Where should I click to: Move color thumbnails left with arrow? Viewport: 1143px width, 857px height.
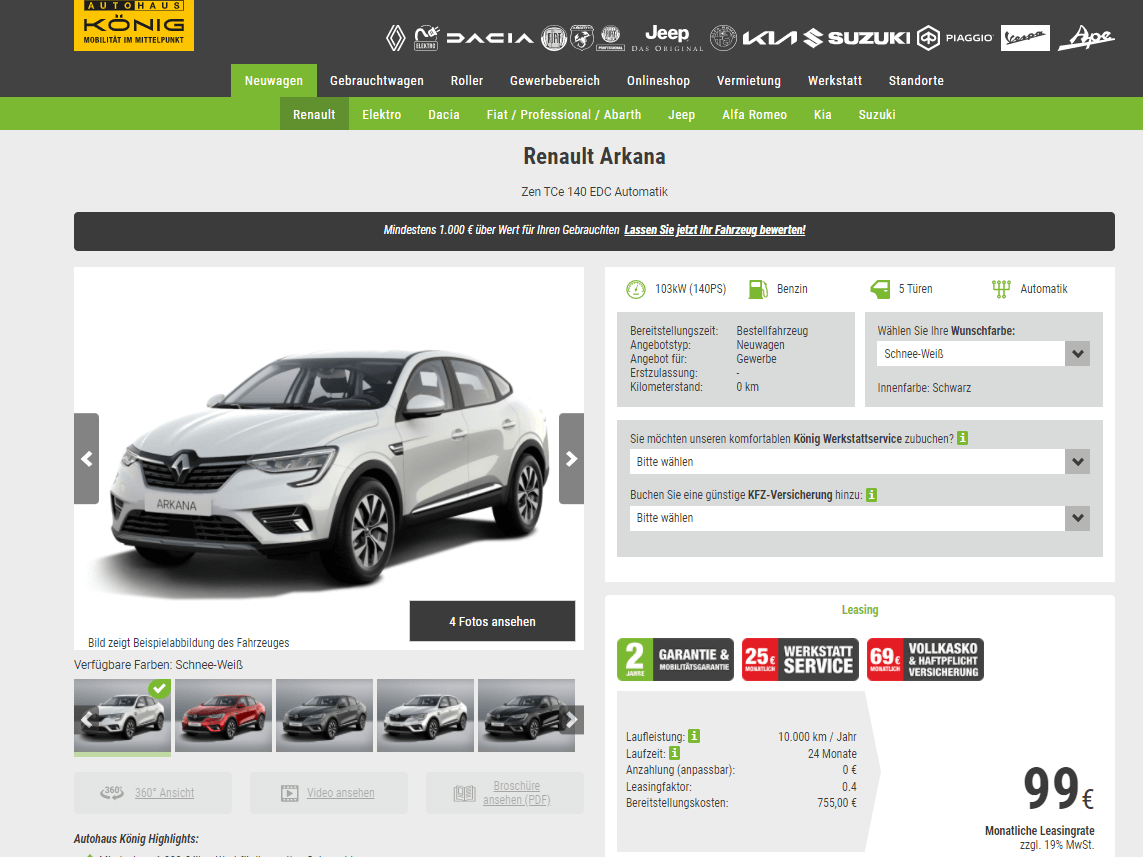tap(87, 719)
